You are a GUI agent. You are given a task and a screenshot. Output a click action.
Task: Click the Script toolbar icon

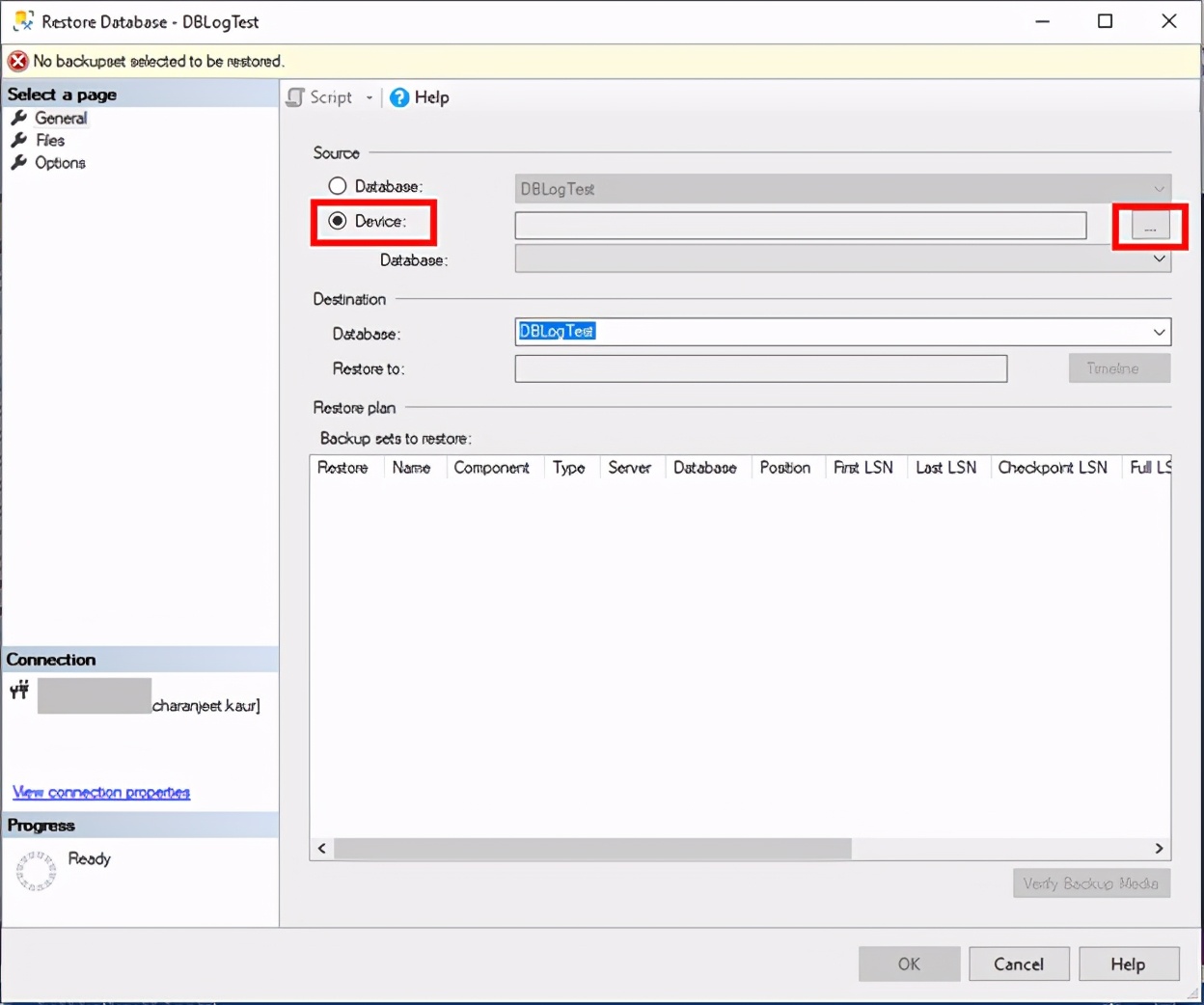coord(296,97)
